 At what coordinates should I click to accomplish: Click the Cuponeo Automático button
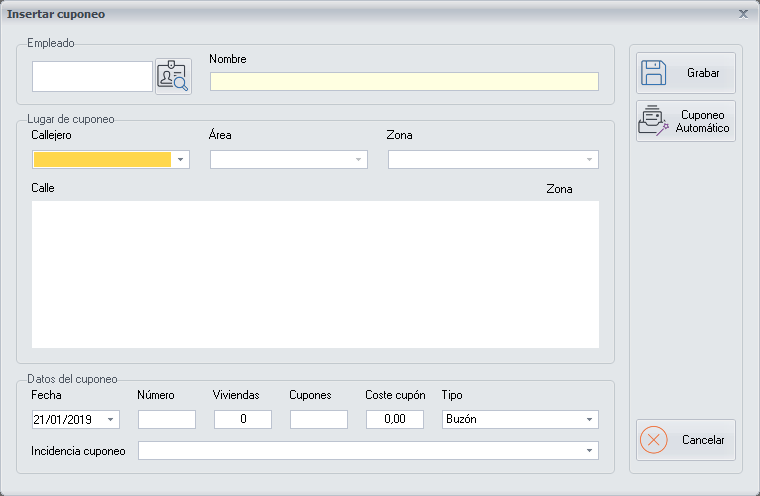coord(685,121)
